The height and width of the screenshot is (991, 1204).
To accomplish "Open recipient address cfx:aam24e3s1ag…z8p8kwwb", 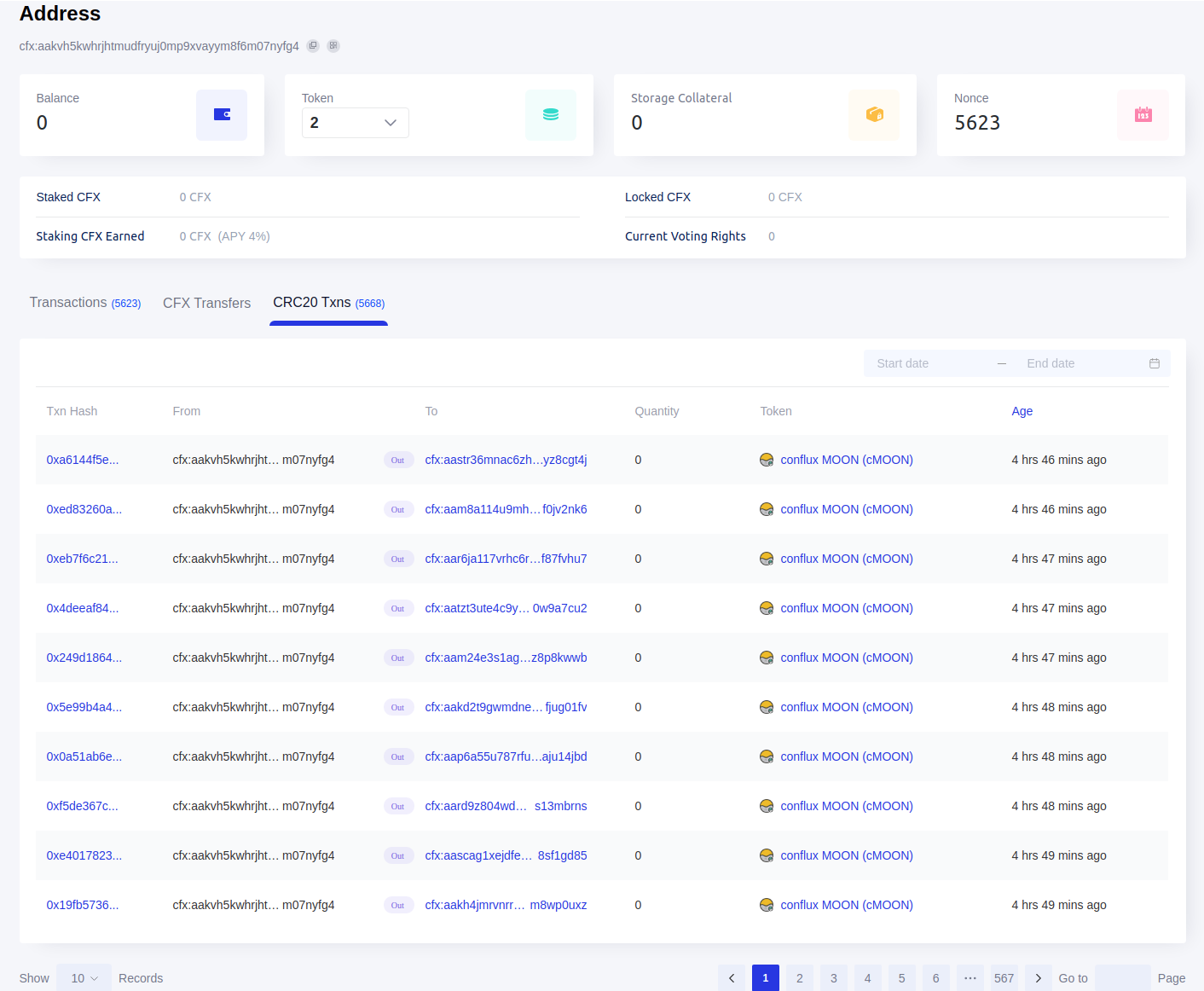I will click(506, 658).
